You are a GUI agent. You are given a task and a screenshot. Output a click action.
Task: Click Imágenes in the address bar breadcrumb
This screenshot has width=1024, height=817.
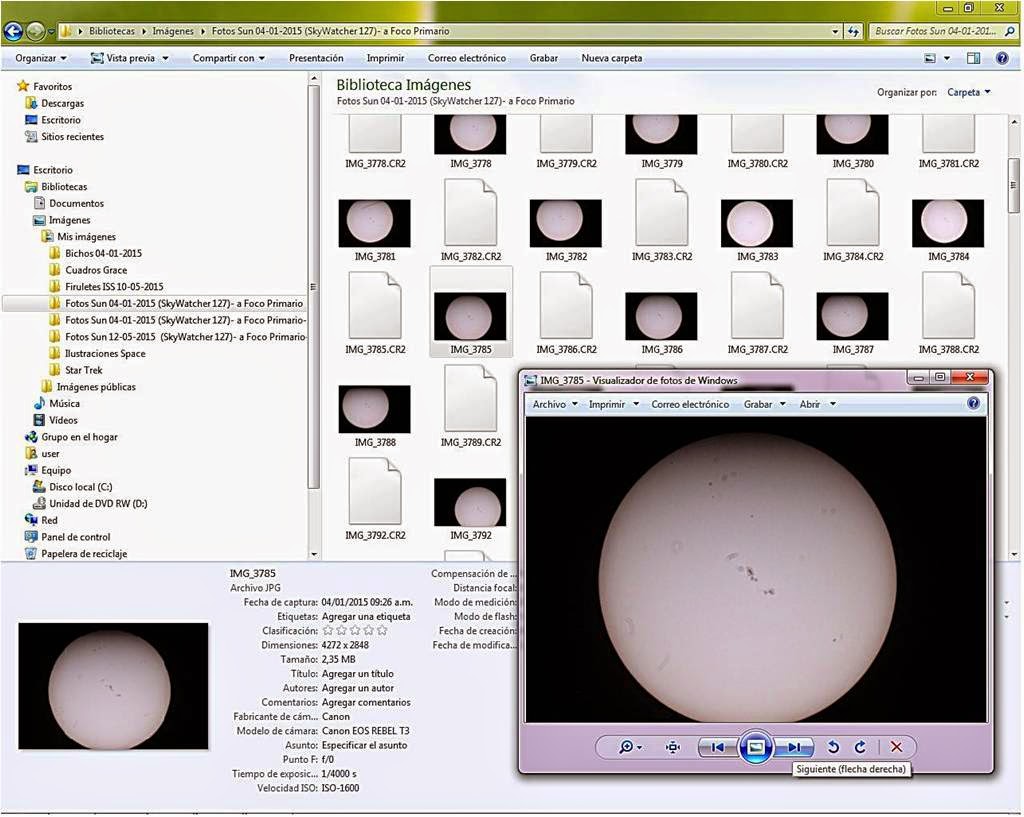(x=173, y=31)
